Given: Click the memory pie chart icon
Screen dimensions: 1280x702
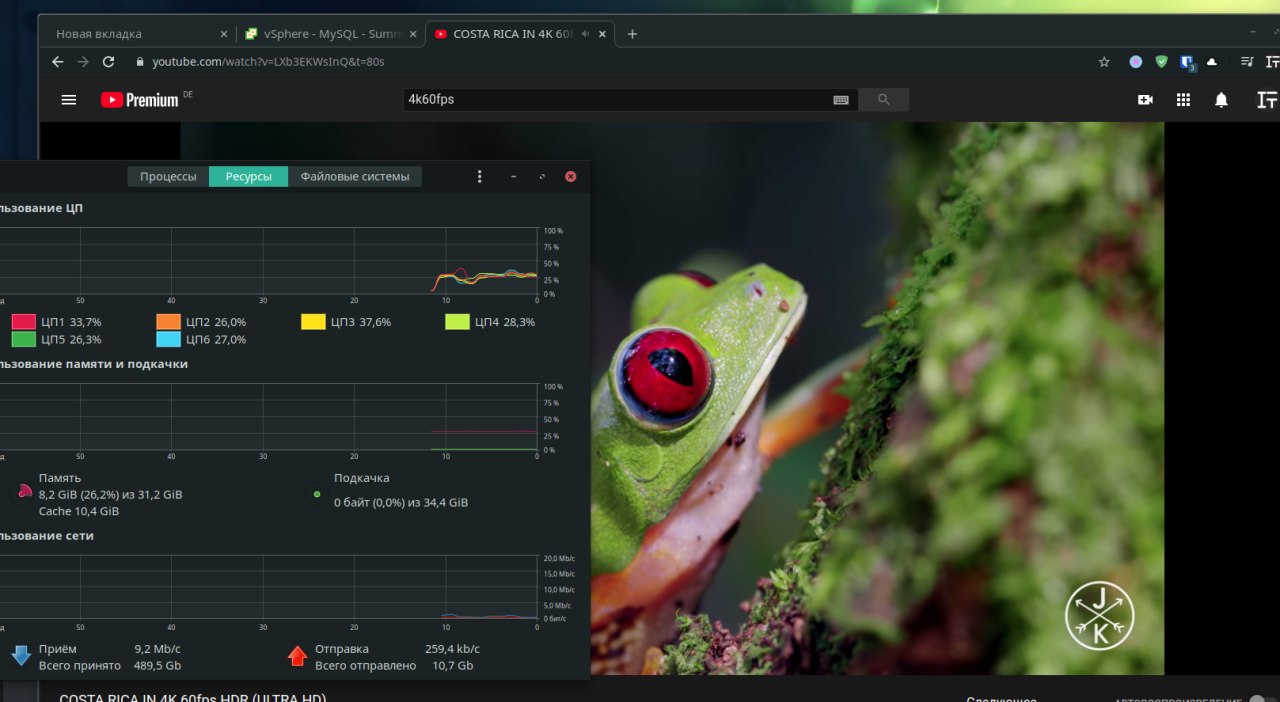Looking at the screenshot, I should (23, 492).
